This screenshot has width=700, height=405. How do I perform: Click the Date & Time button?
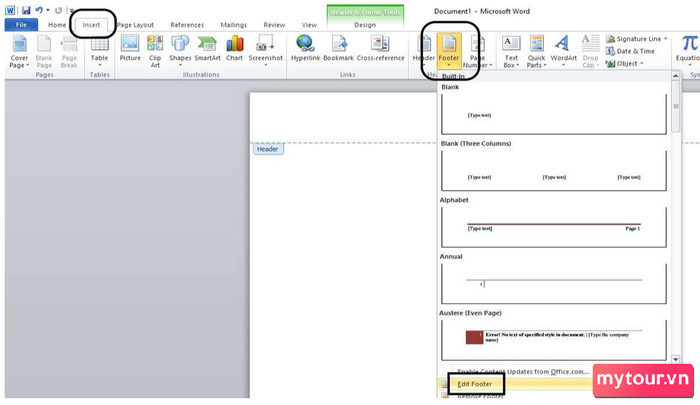[x=630, y=51]
